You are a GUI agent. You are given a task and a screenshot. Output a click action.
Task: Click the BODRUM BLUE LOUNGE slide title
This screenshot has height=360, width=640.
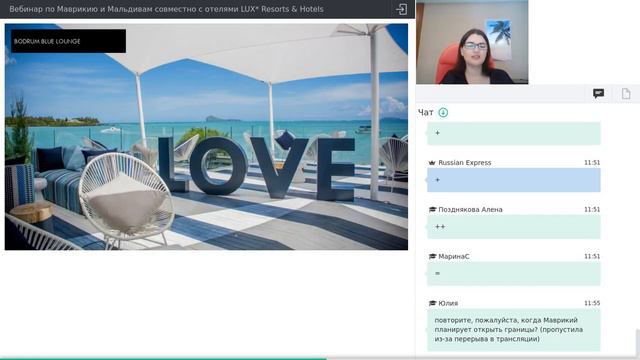[47, 41]
